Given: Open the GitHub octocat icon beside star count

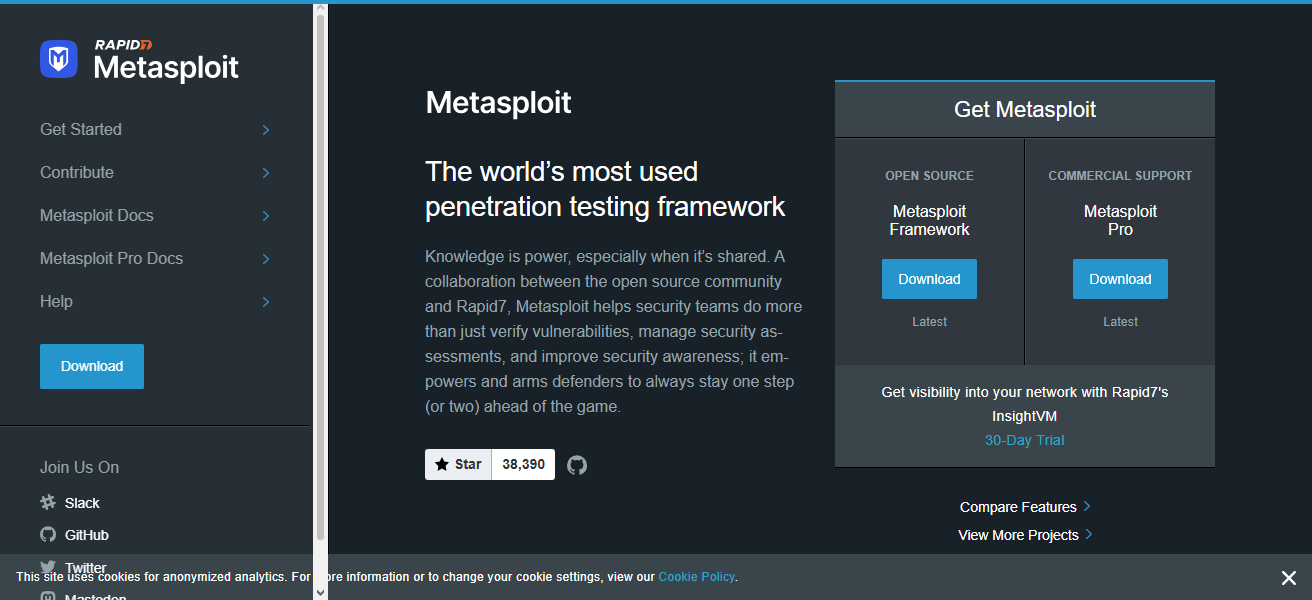Looking at the screenshot, I should point(577,465).
